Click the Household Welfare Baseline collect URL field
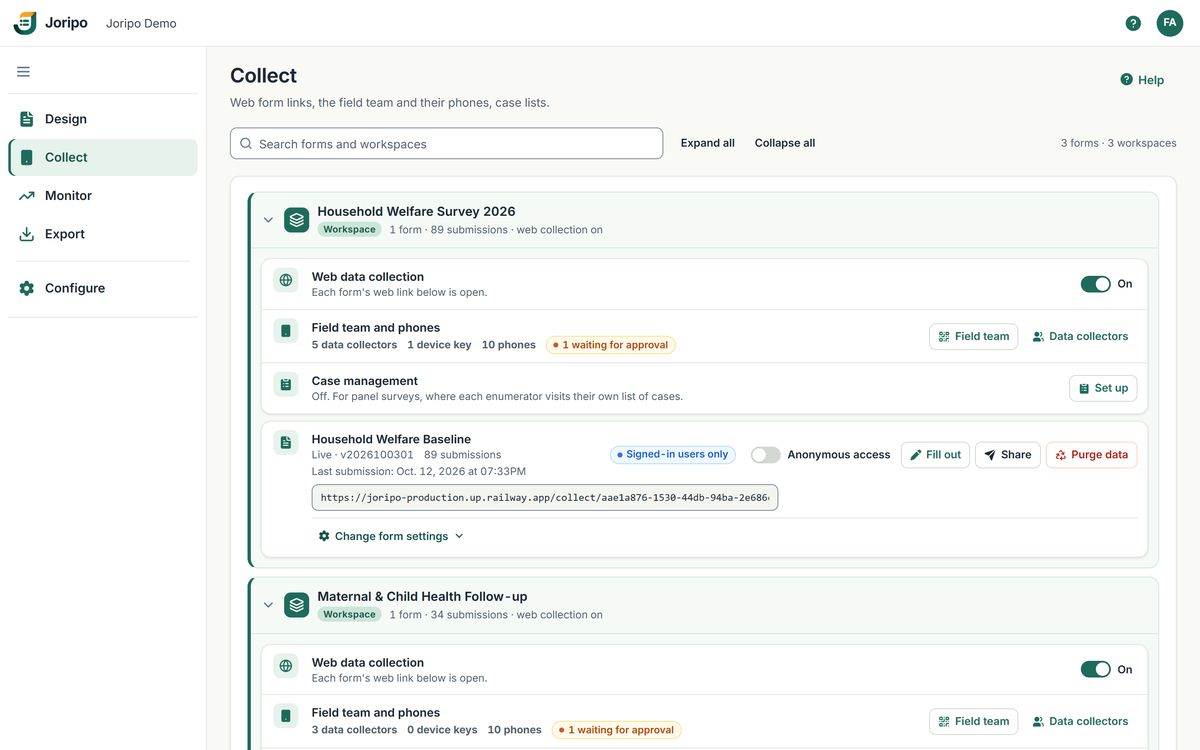 coord(545,498)
